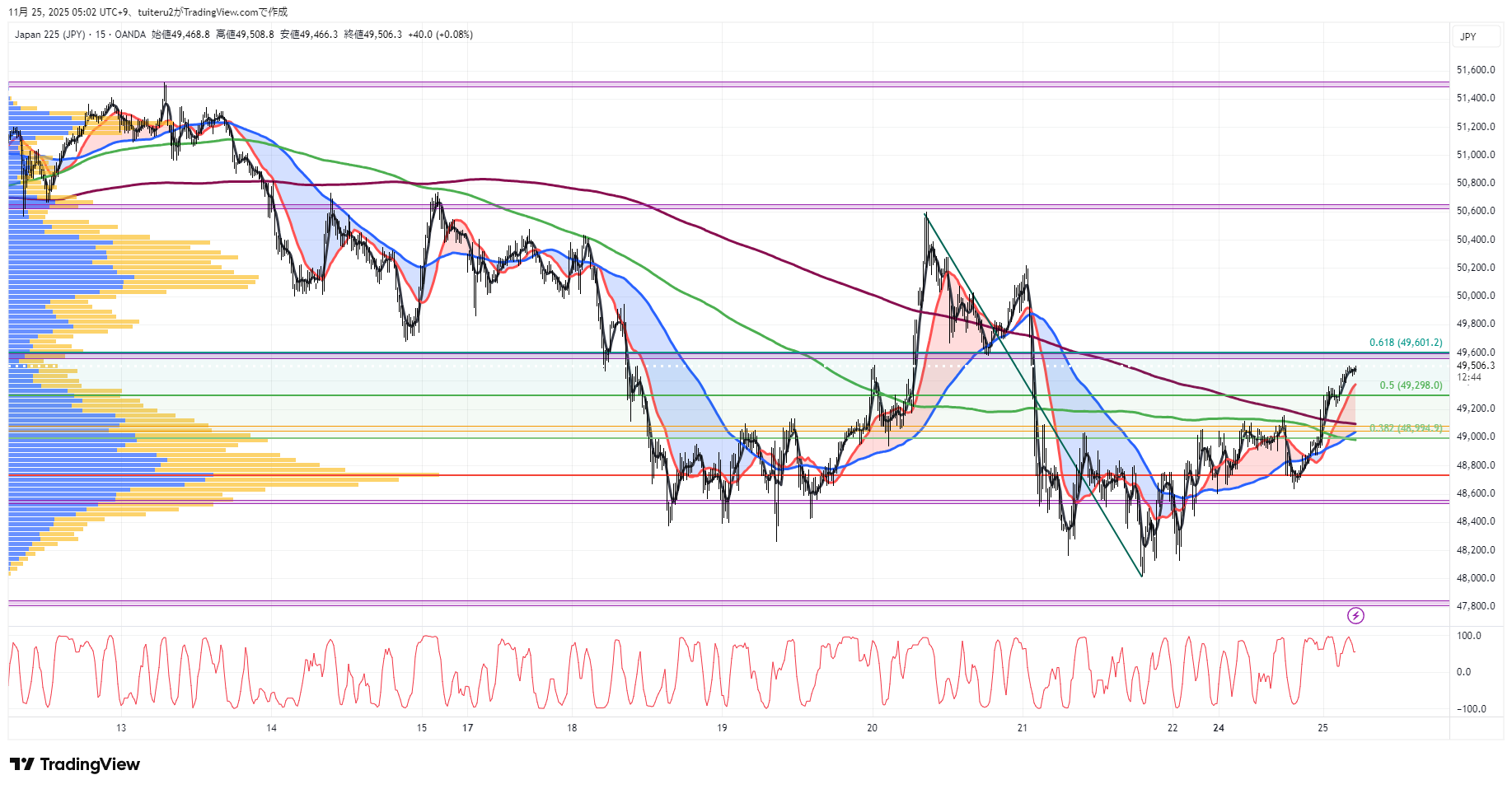Image resolution: width=1512 pixels, height=789 pixels.
Task: Click the Japan 225 (JPY) symbol title
Action: [x=49, y=35]
